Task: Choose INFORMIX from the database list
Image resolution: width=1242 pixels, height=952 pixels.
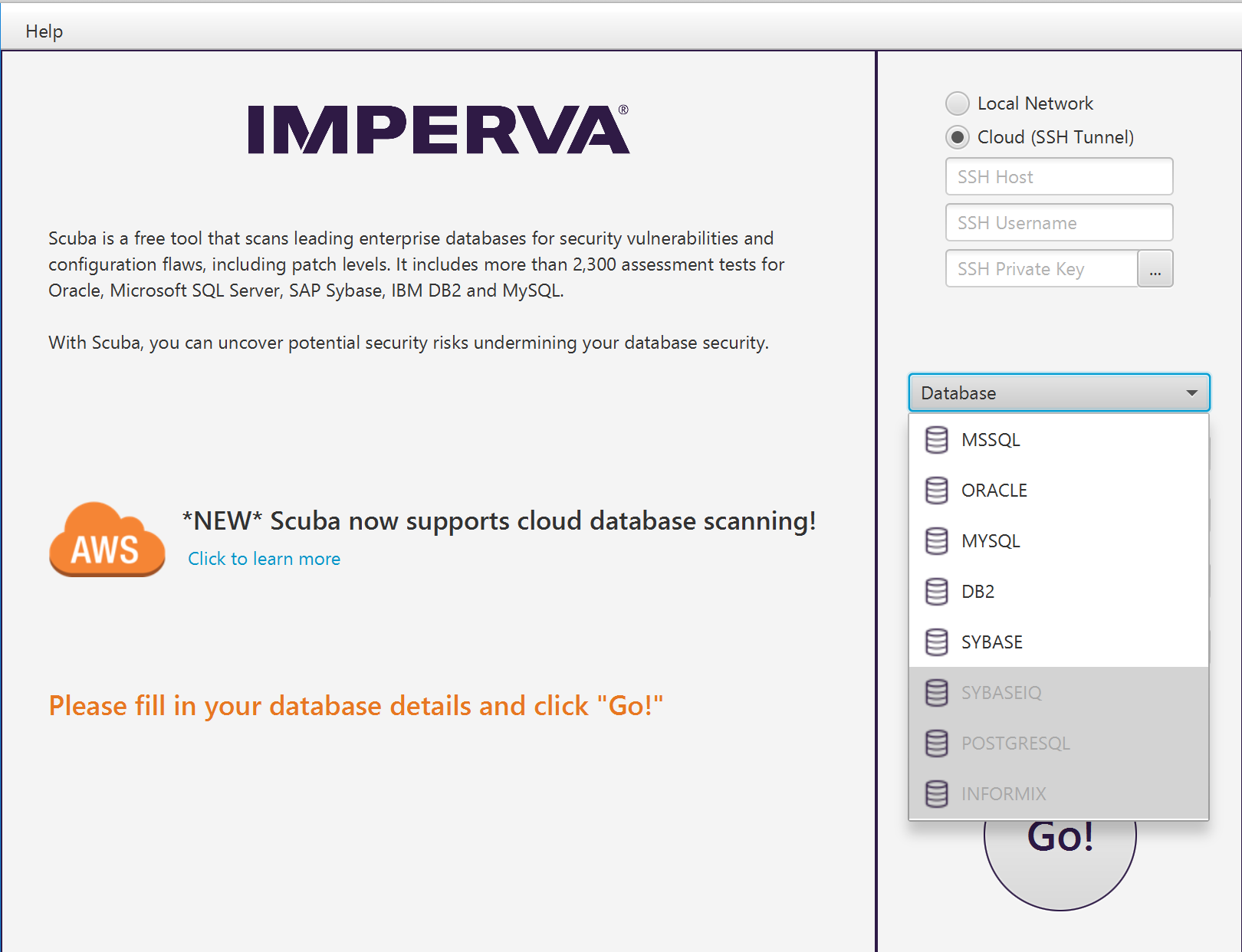Action: point(1059,794)
